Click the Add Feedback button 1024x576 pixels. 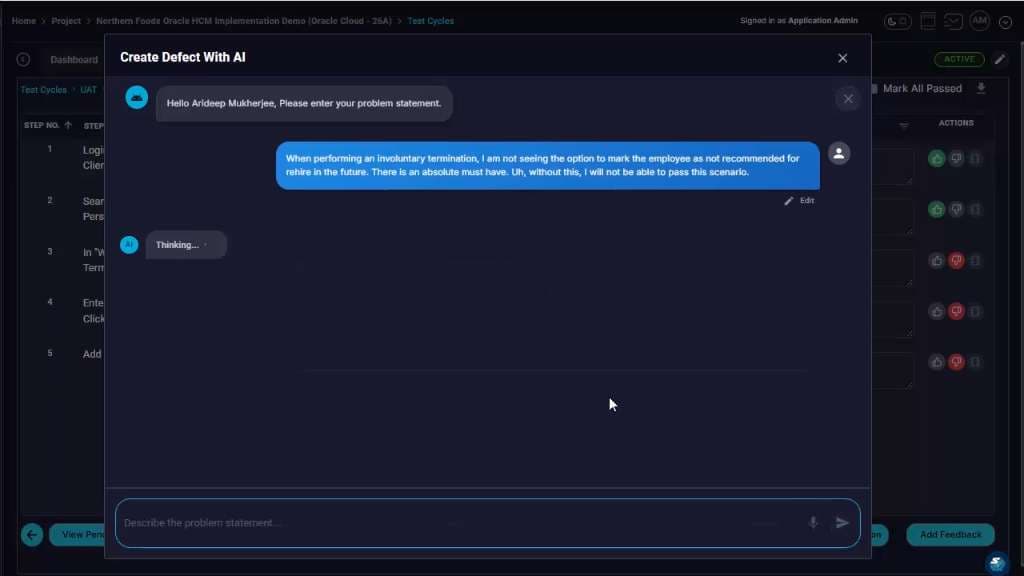pyautogui.click(x=950, y=535)
